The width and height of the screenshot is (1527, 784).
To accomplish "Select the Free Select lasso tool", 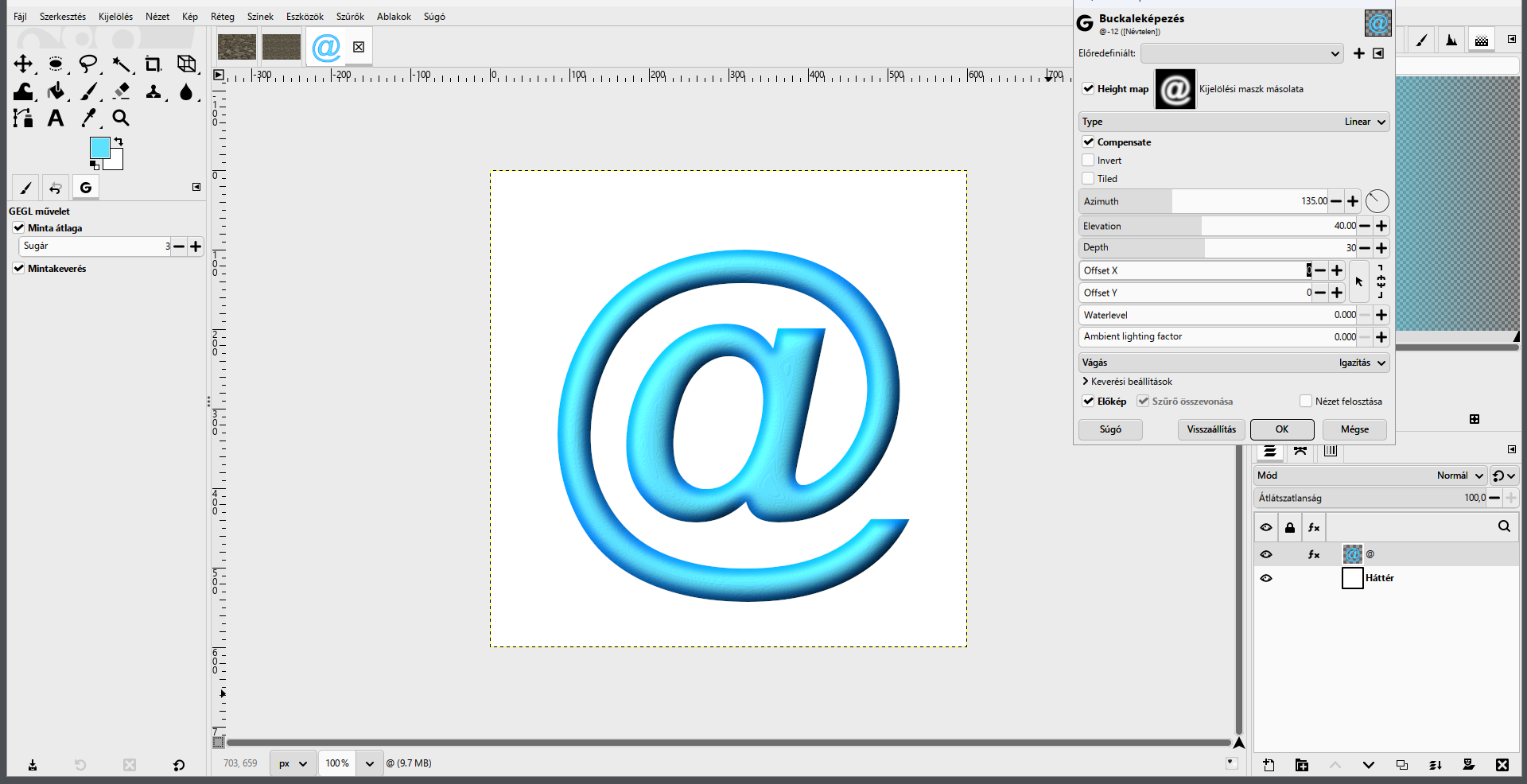I will (x=88, y=64).
